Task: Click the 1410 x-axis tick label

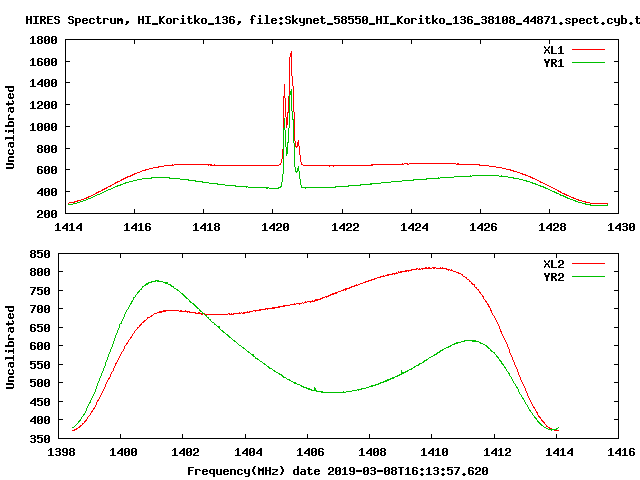Action: 434,452
